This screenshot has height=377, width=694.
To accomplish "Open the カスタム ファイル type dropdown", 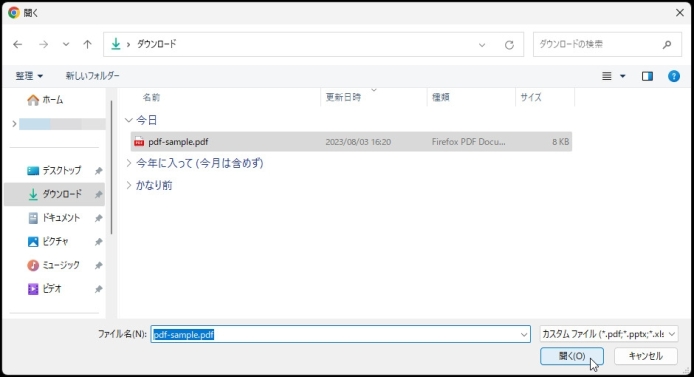I will pos(609,334).
